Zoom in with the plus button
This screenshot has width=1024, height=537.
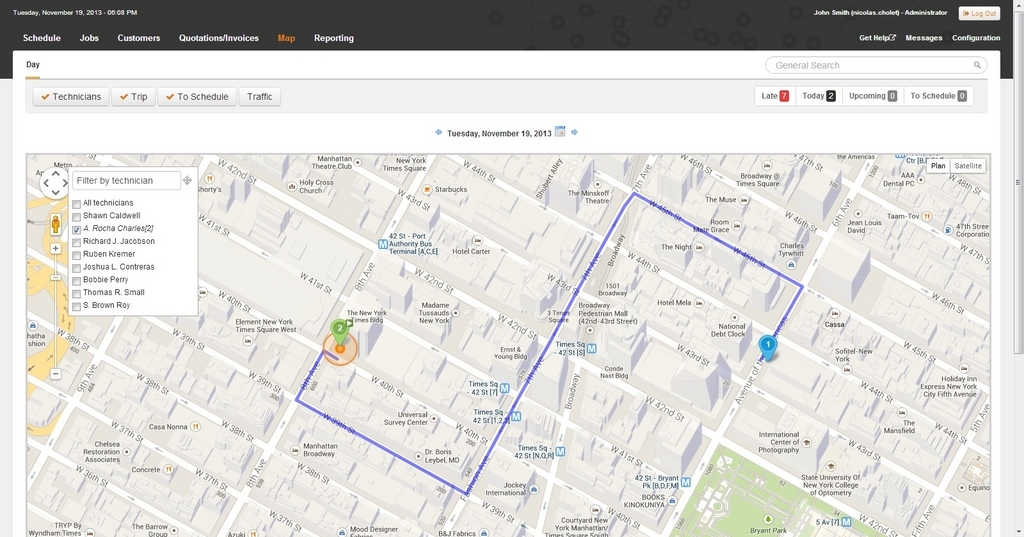56,248
